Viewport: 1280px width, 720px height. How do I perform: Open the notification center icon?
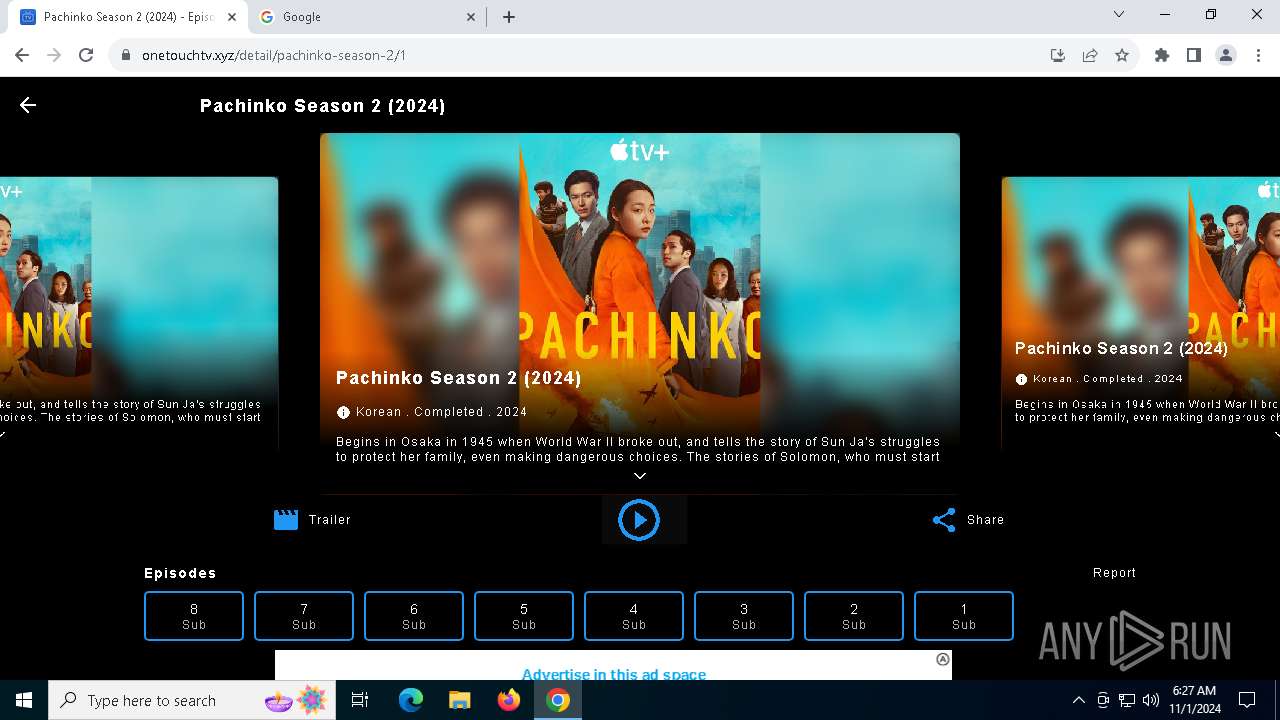click(1248, 700)
